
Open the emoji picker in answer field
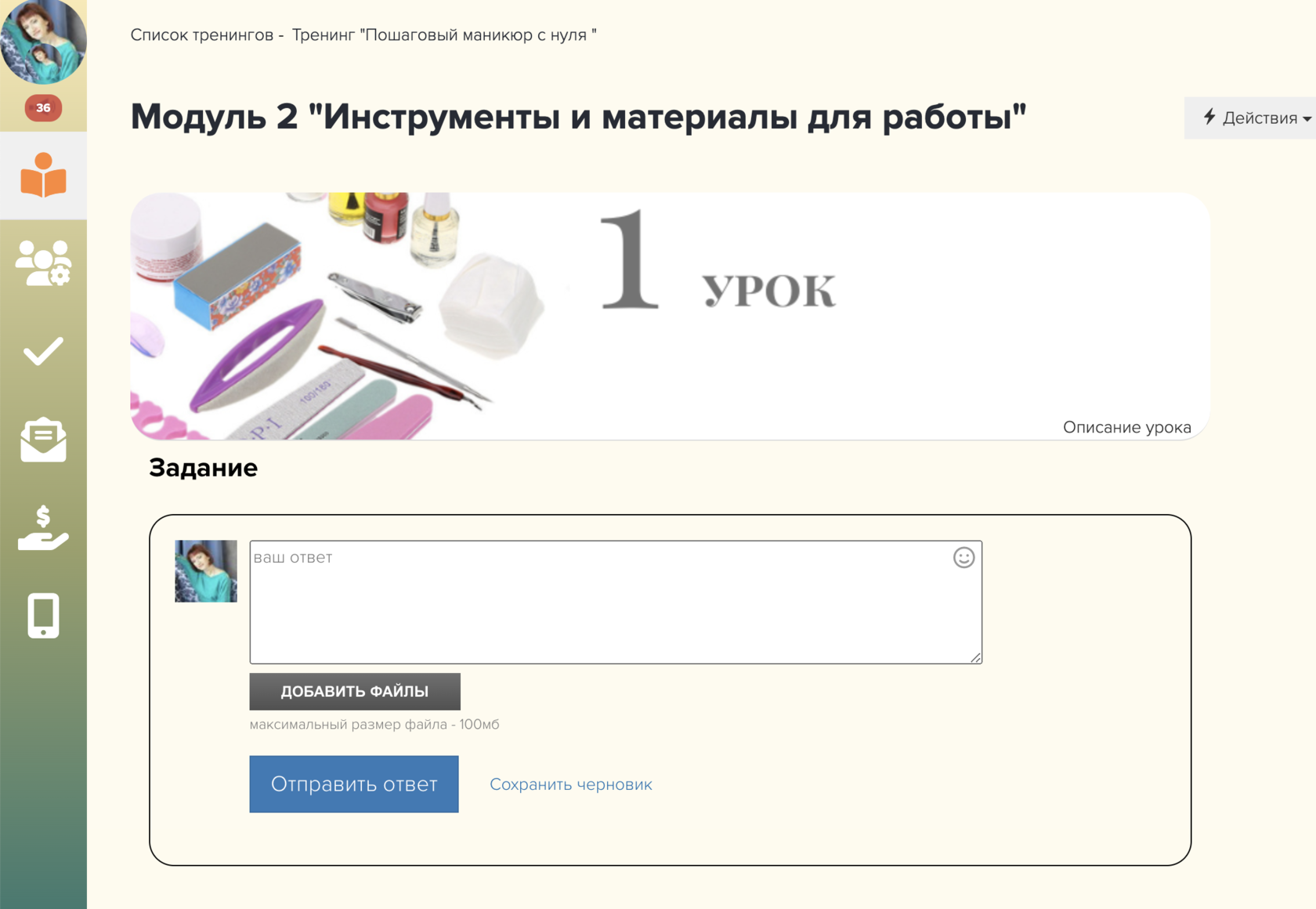[963, 557]
